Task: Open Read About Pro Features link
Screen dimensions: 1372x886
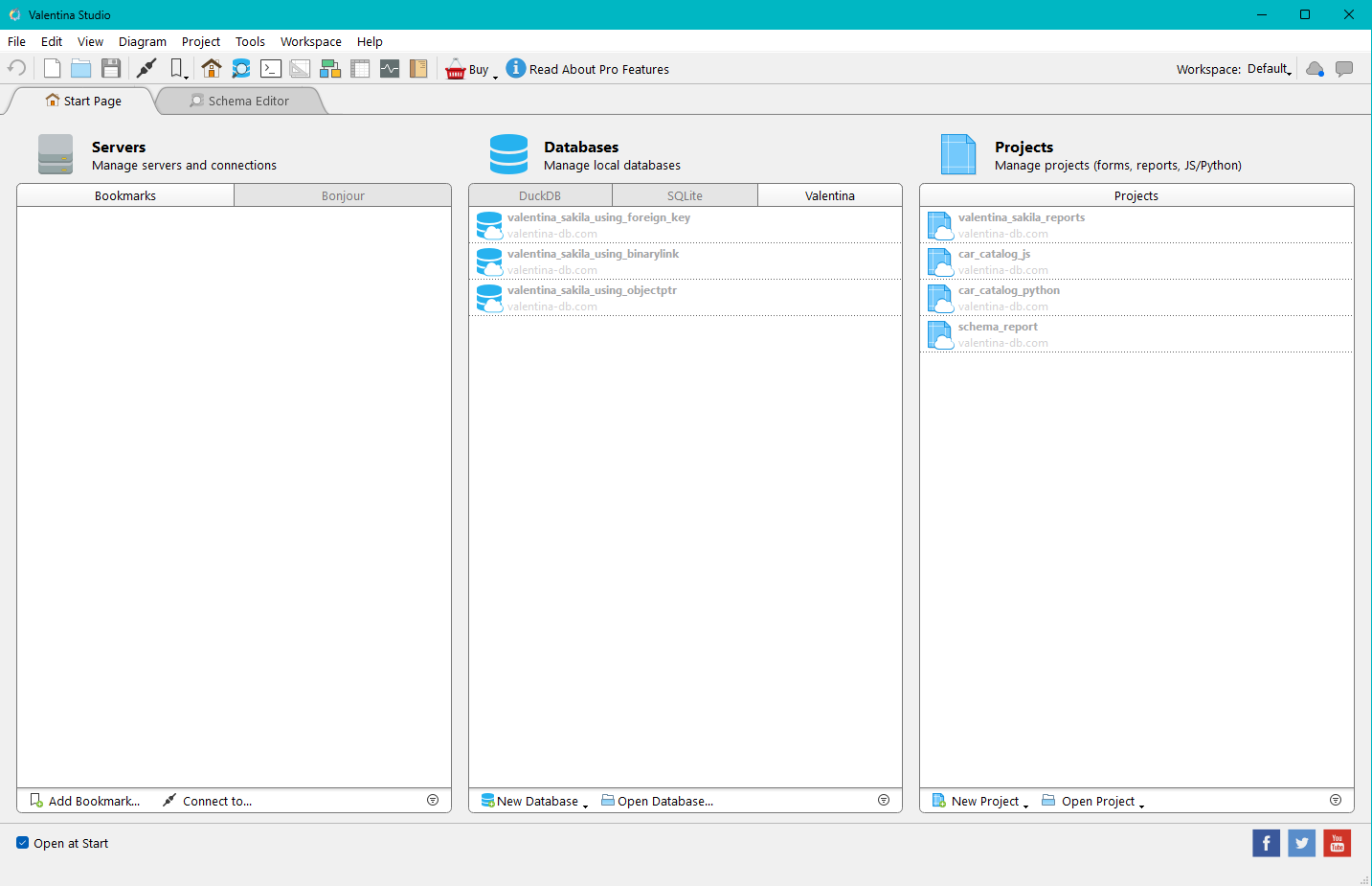Action: [599, 69]
